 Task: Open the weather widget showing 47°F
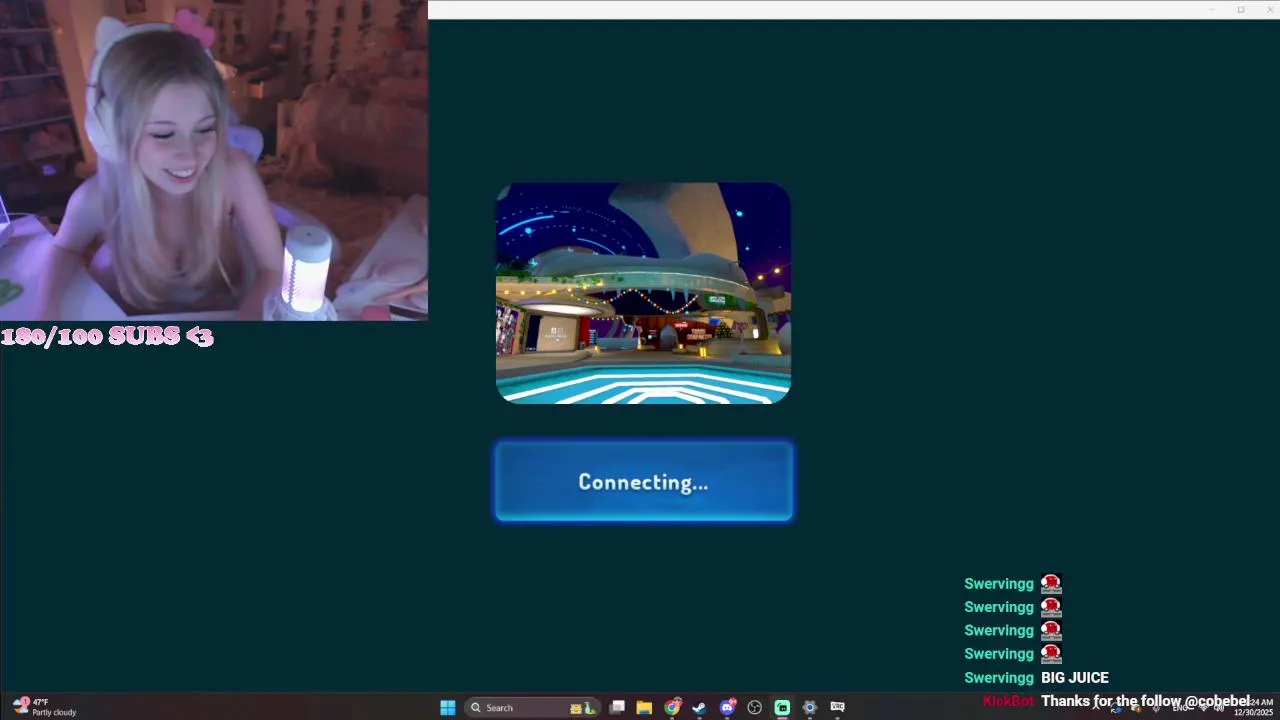(x=44, y=707)
